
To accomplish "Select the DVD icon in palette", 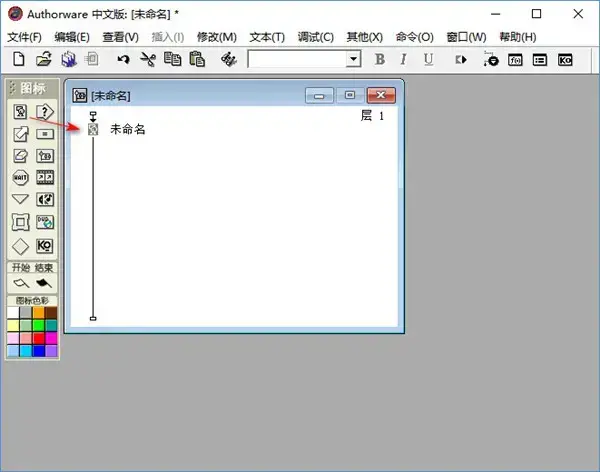I will tap(45, 222).
